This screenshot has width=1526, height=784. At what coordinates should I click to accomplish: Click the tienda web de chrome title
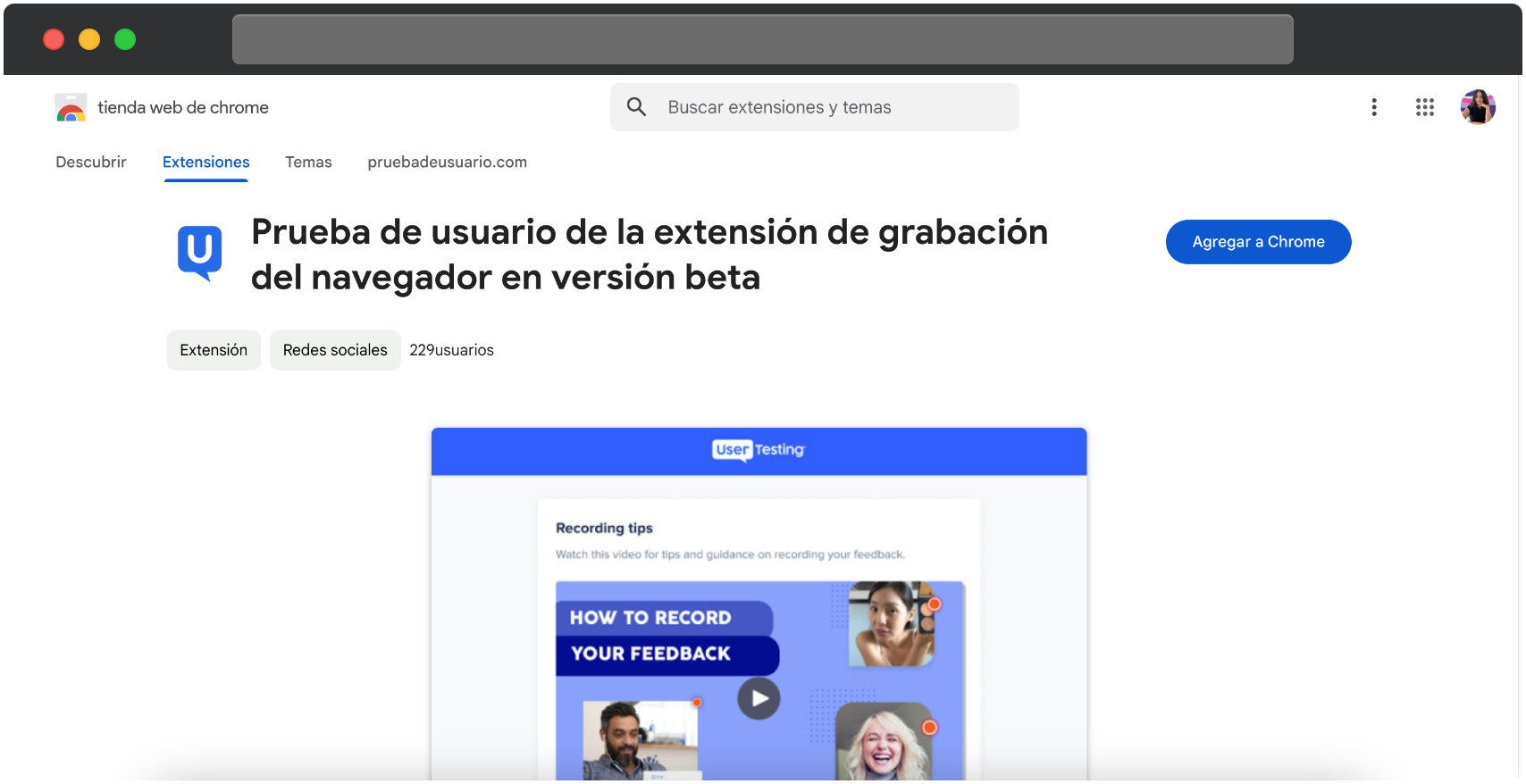183,108
